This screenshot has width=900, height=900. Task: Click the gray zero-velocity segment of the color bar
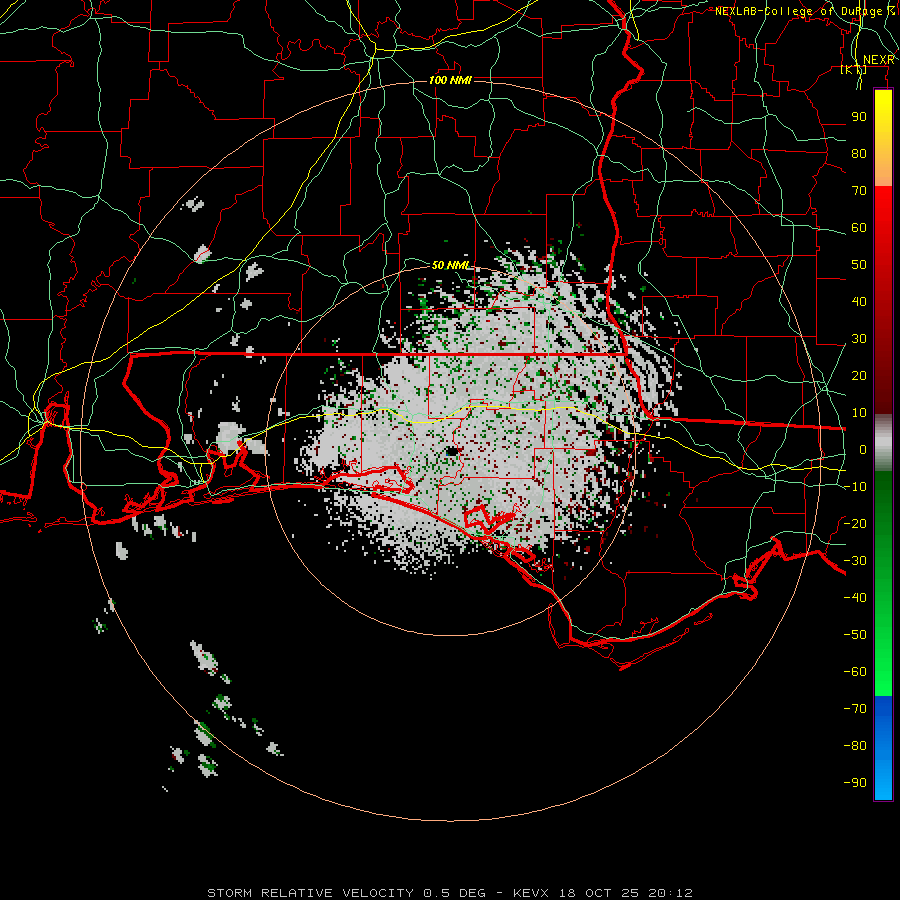click(883, 443)
